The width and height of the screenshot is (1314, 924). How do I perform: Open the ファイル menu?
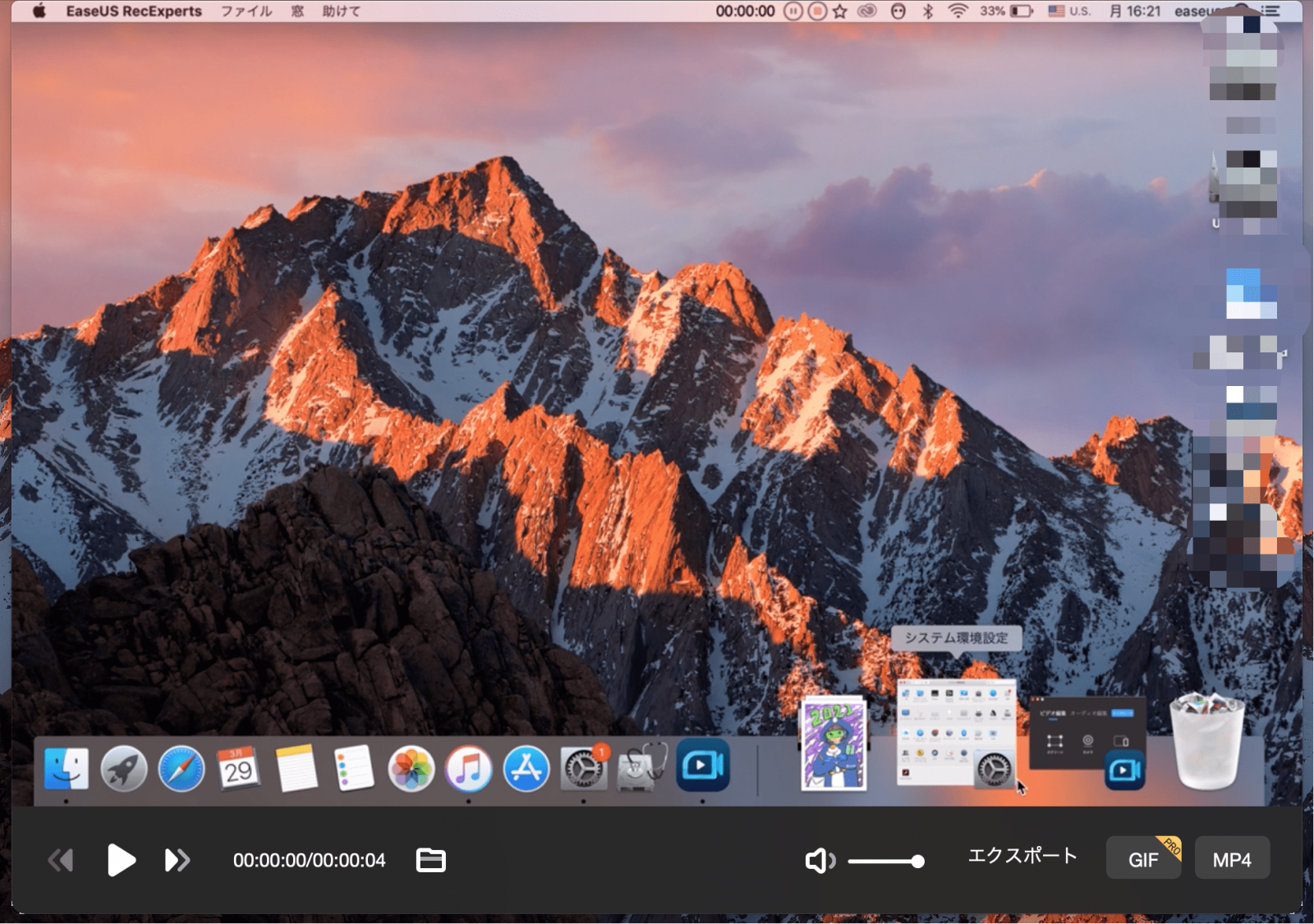[246, 11]
